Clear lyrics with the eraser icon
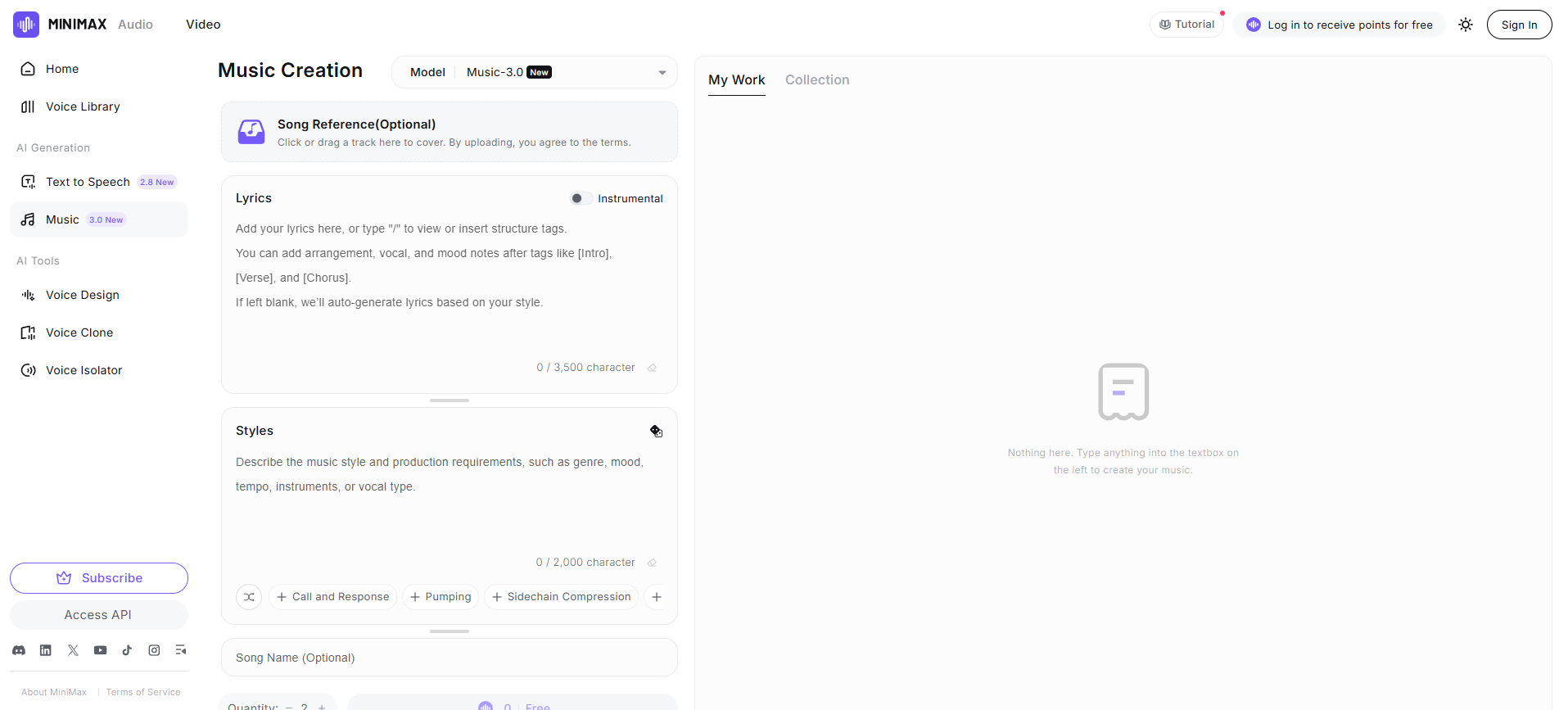 click(652, 368)
